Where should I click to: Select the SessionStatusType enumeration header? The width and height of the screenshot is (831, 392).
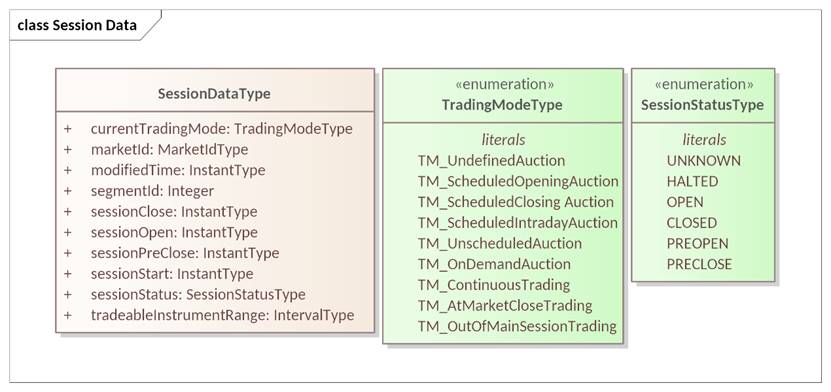point(703,95)
